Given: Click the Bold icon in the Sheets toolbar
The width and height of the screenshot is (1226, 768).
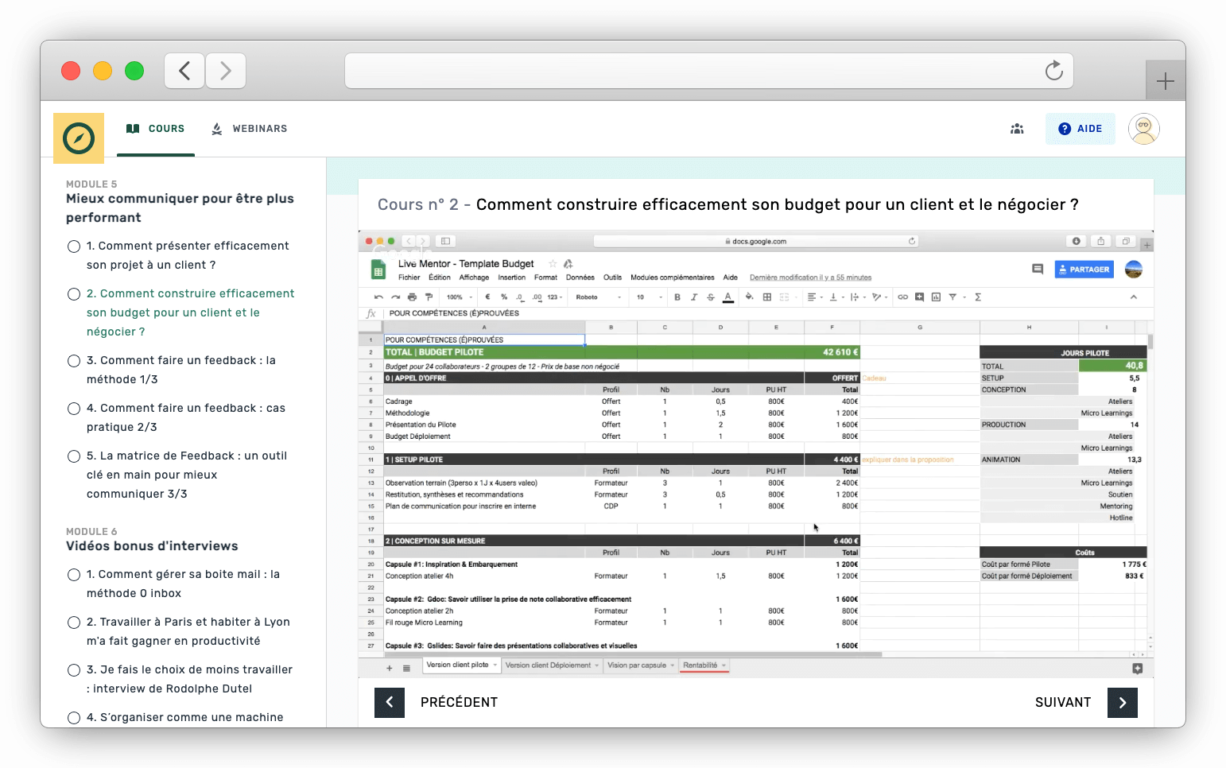Looking at the screenshot, I should pyautogui.click(x=677, y=297).
